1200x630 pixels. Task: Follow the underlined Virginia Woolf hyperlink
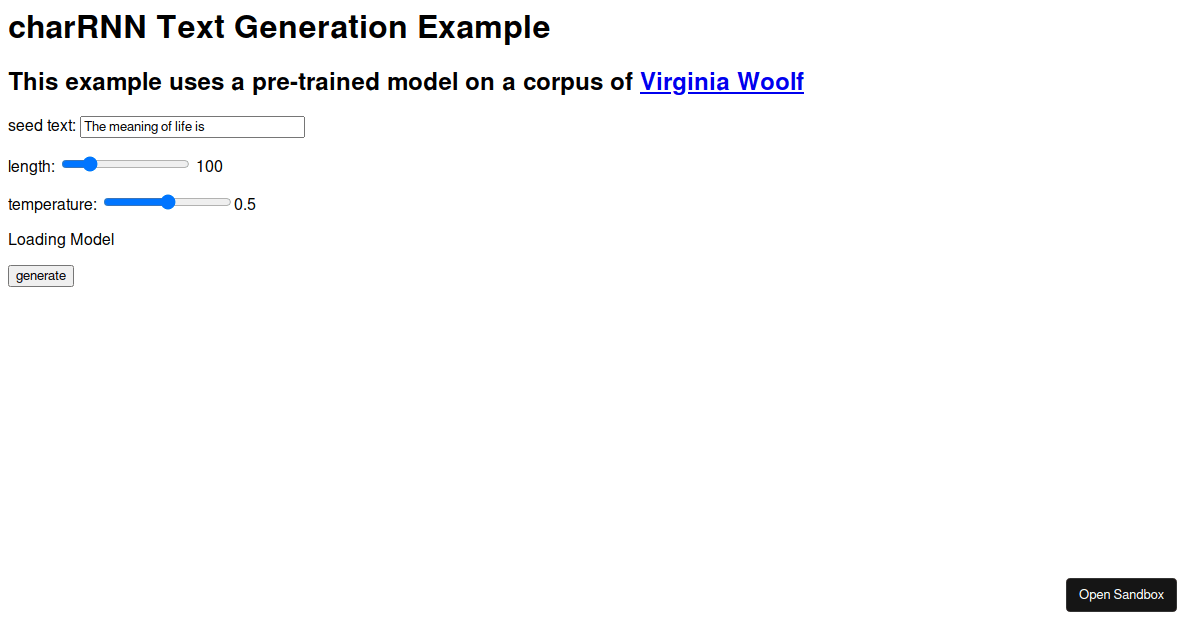click(x=722, y=81)
